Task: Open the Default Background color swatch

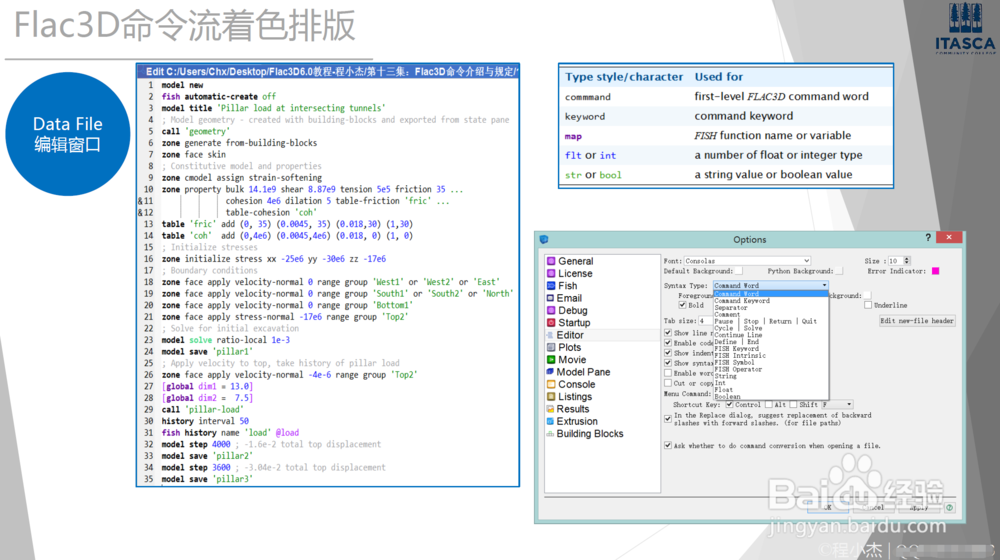Action: pyautogui.click(x=740, y=271)
